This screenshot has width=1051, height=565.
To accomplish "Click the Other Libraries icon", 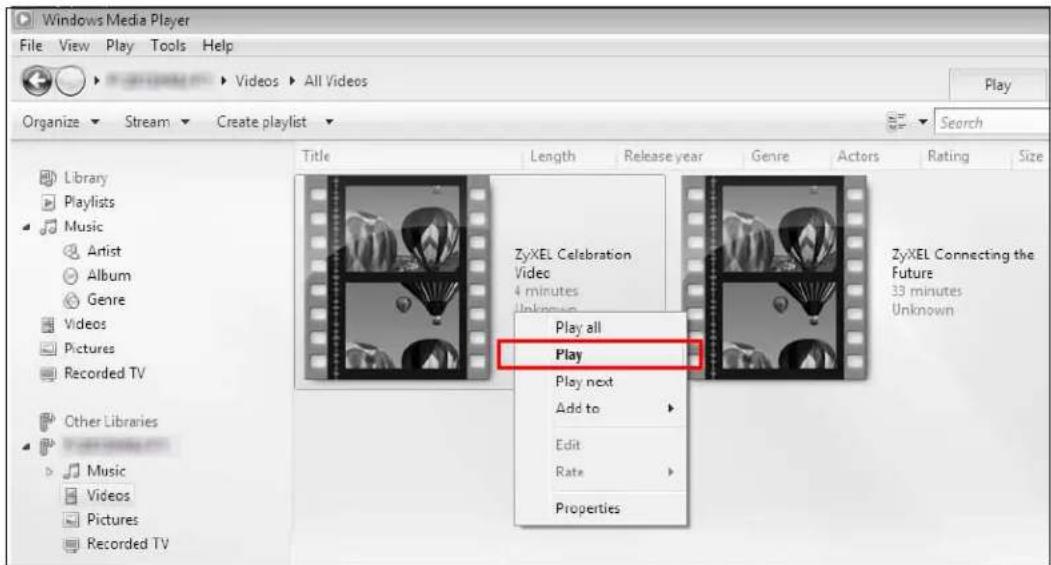I will tap(48, 422).
